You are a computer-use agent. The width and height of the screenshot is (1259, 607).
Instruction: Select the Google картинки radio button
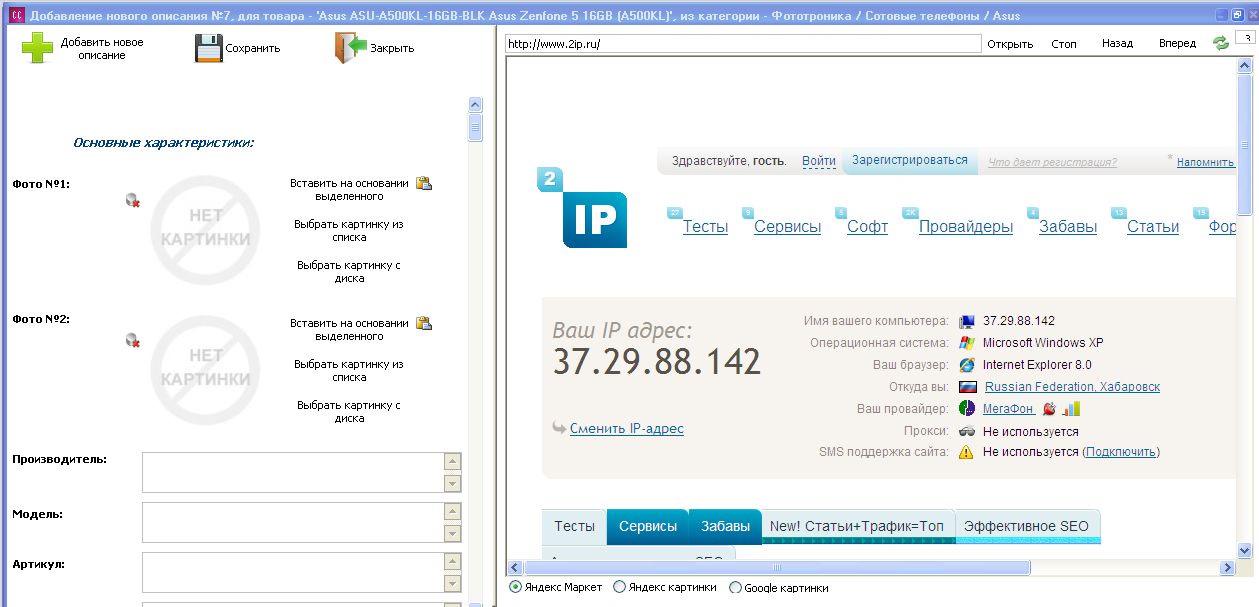click(x=735, y=588)
